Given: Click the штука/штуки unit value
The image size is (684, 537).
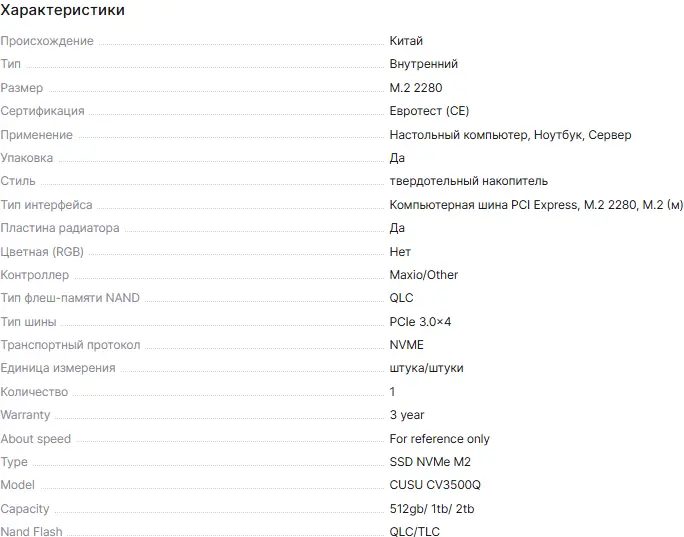Looking at the screenshot, I should click(426, 368).
